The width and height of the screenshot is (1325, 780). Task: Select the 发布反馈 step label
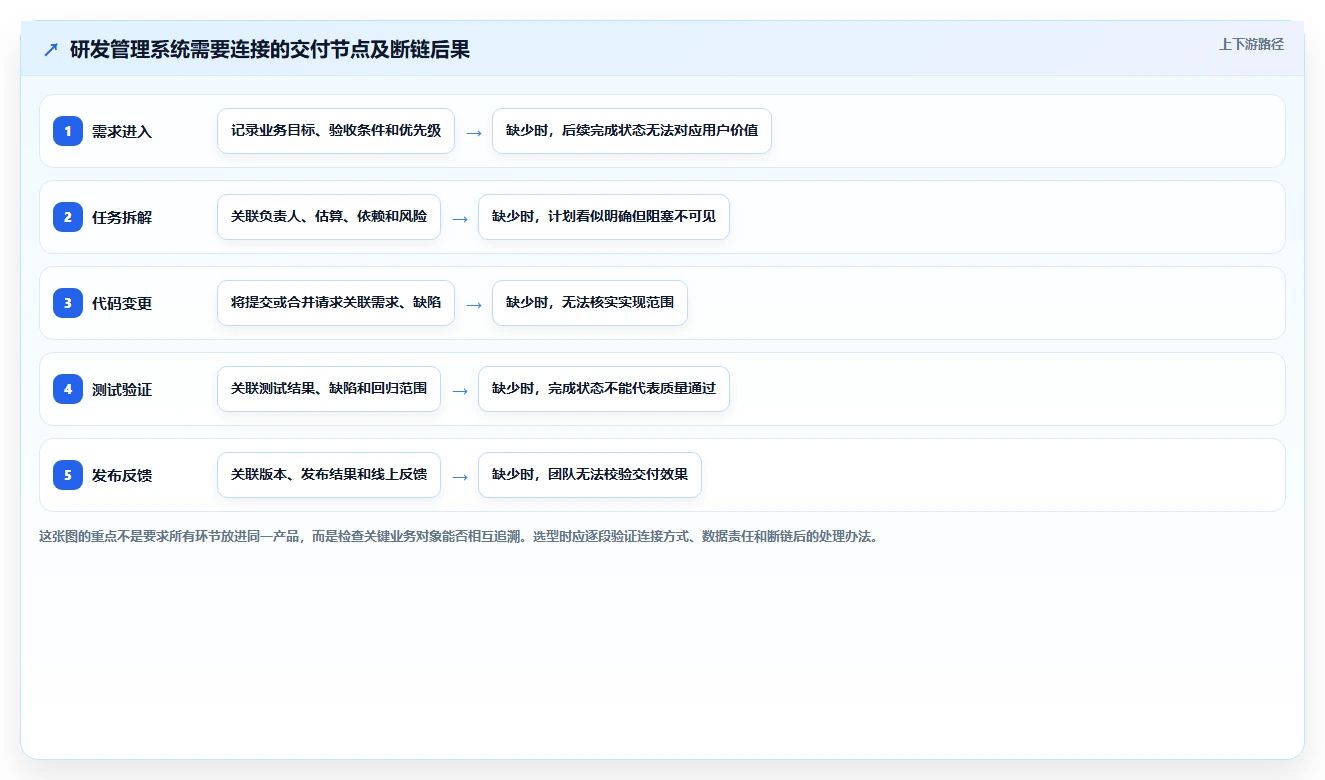[122, 476]
